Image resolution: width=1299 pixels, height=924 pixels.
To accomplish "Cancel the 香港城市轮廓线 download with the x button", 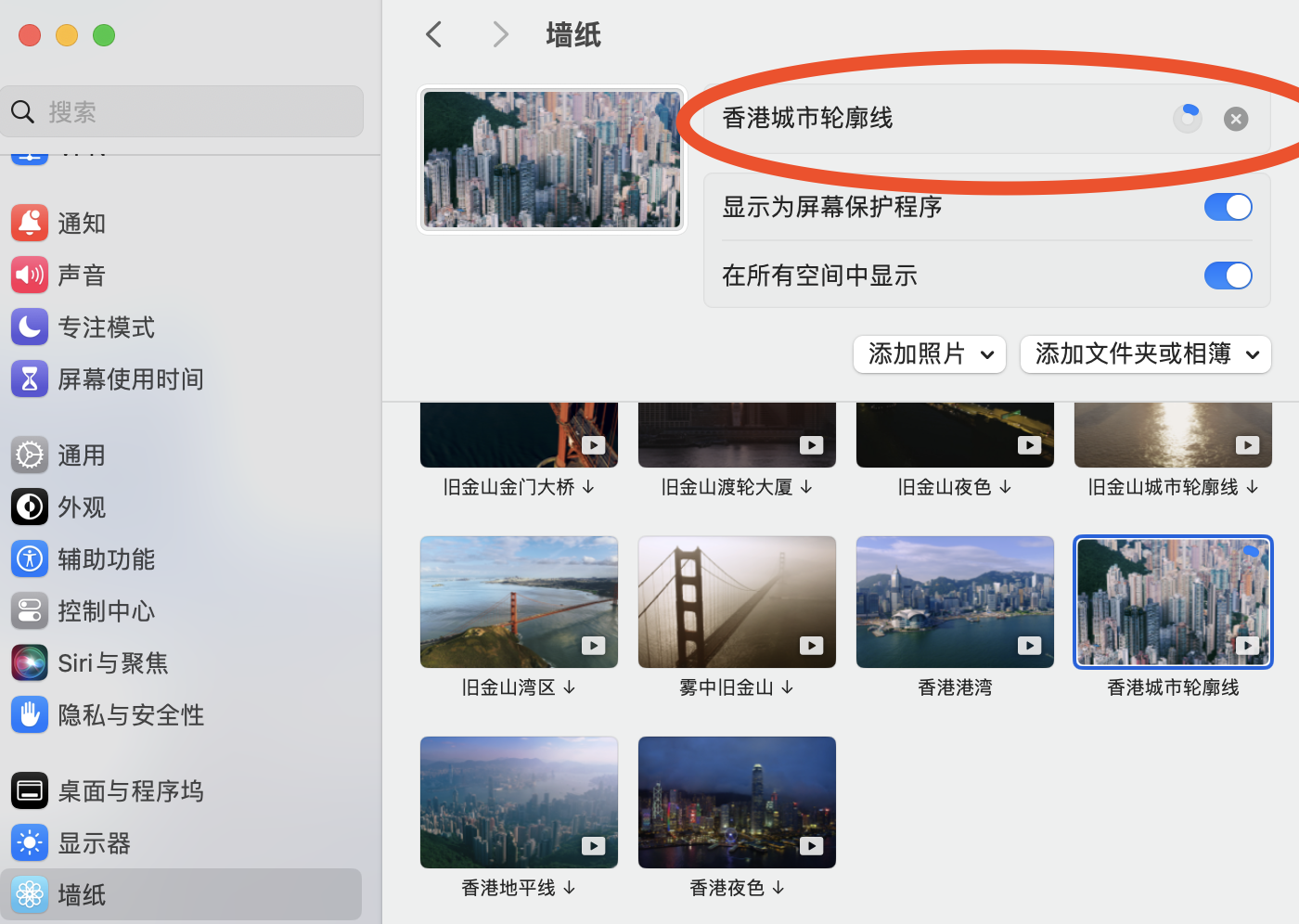I will [1236, 119].
